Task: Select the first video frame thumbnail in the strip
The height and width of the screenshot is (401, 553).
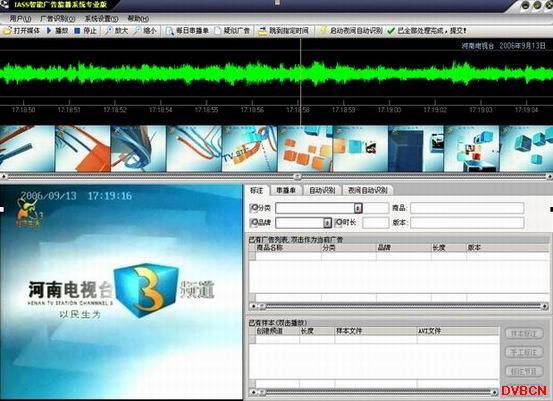Action: (x=27, y=149)
